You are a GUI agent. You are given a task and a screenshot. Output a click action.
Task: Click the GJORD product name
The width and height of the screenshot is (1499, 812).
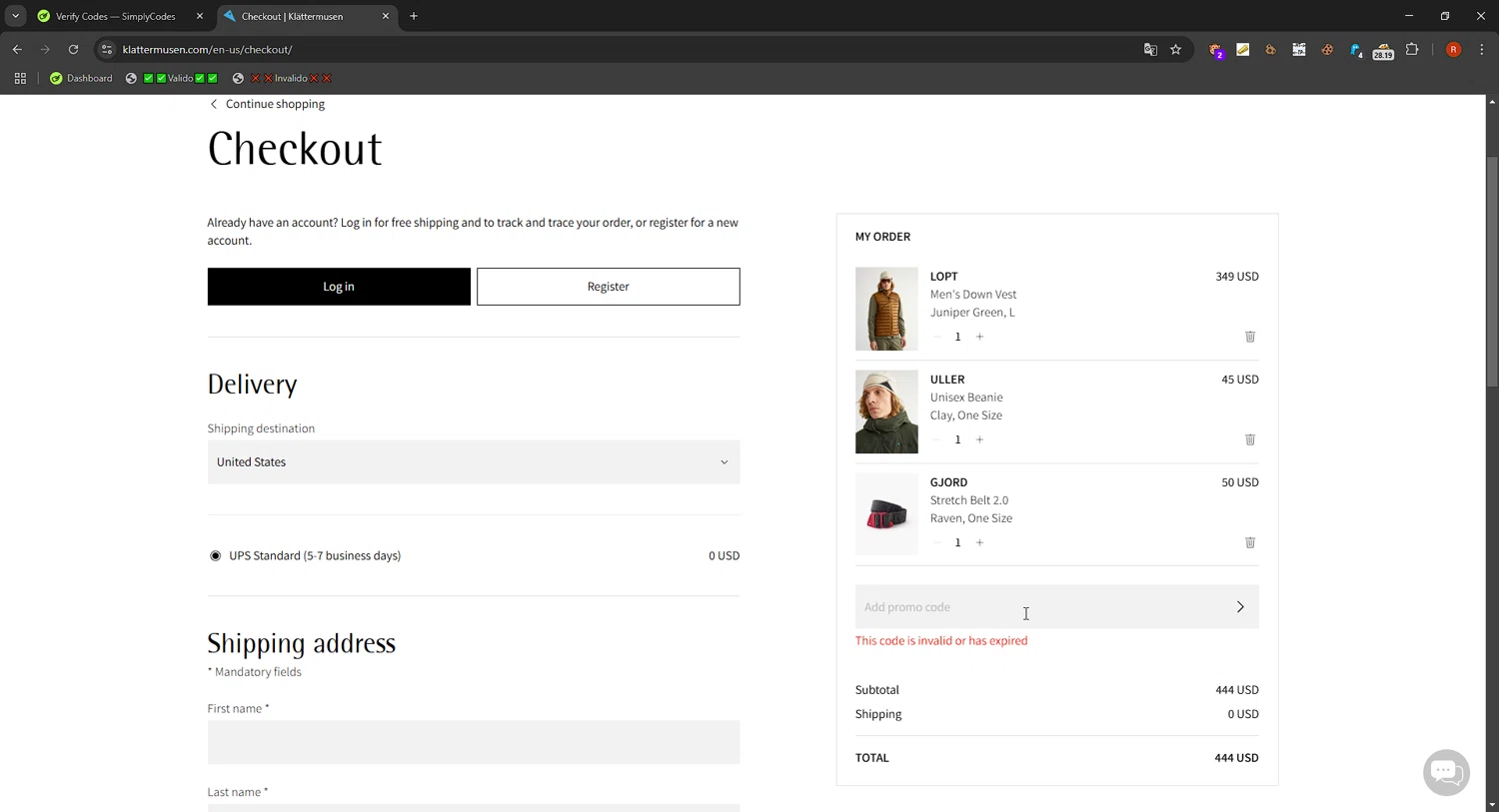(948, 482)
